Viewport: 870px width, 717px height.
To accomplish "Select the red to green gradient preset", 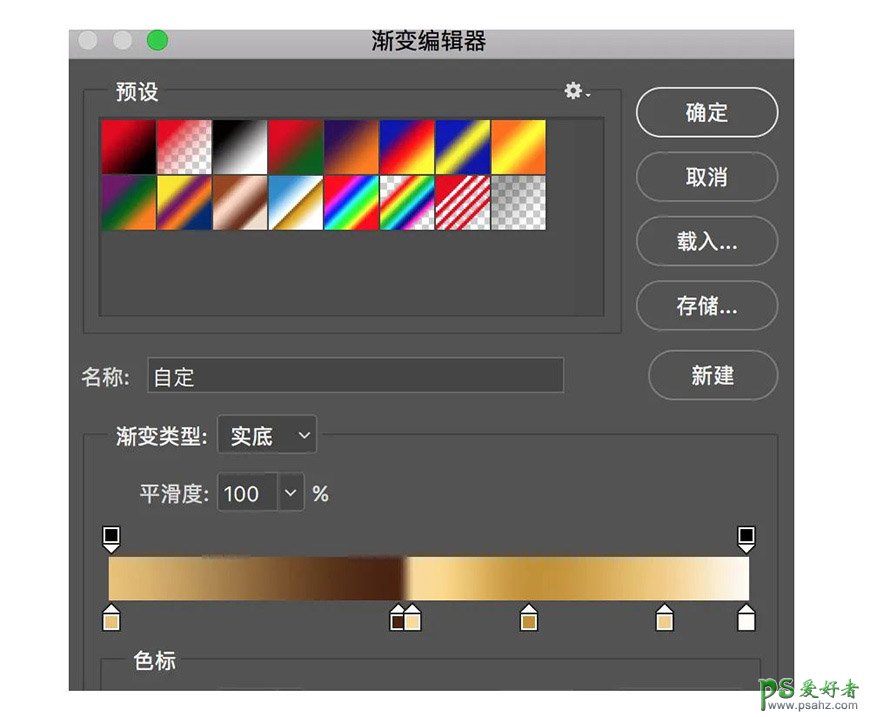I will tap(296, 147).
